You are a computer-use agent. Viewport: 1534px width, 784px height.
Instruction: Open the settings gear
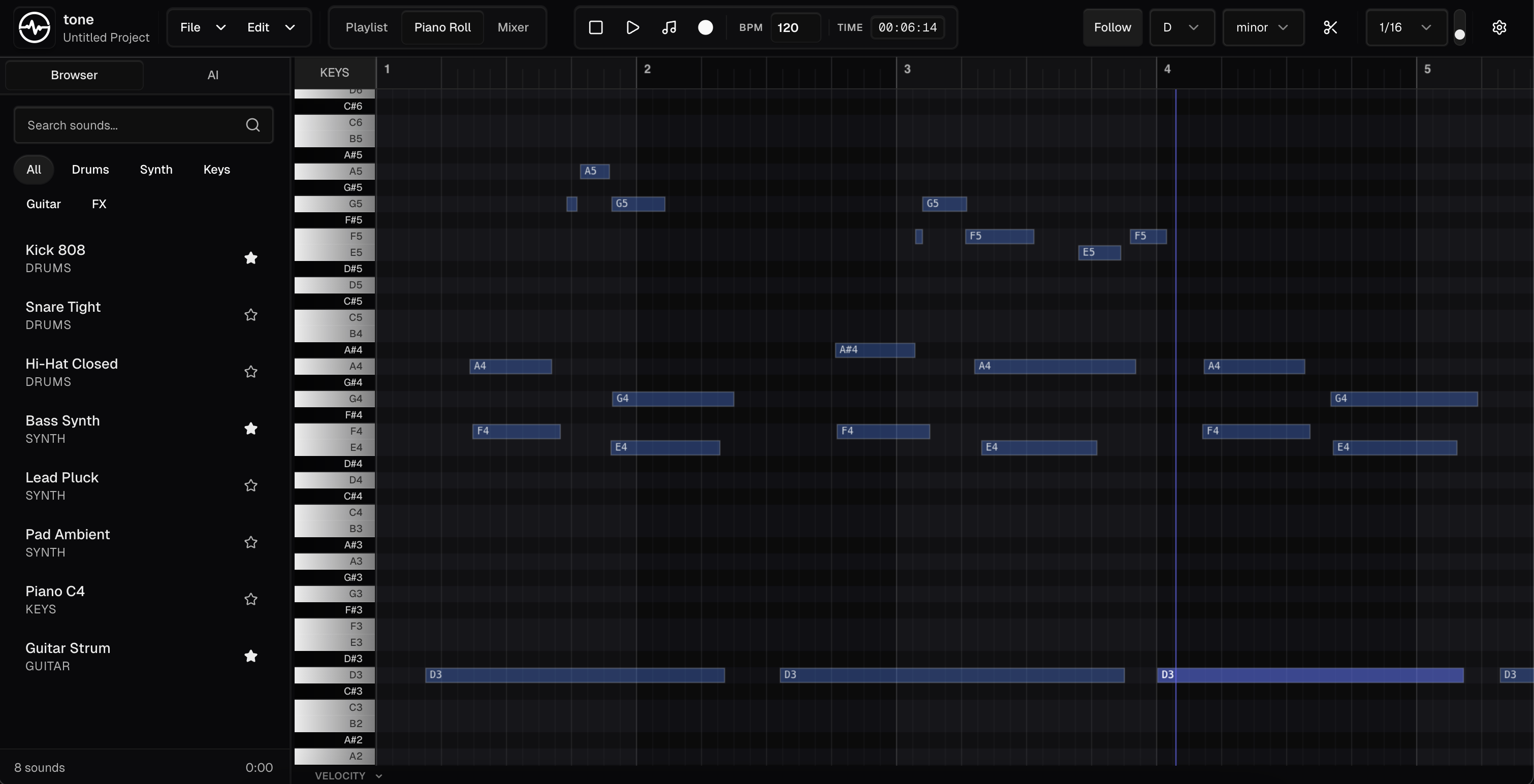pyautogui.click(x=1499, y=27)
